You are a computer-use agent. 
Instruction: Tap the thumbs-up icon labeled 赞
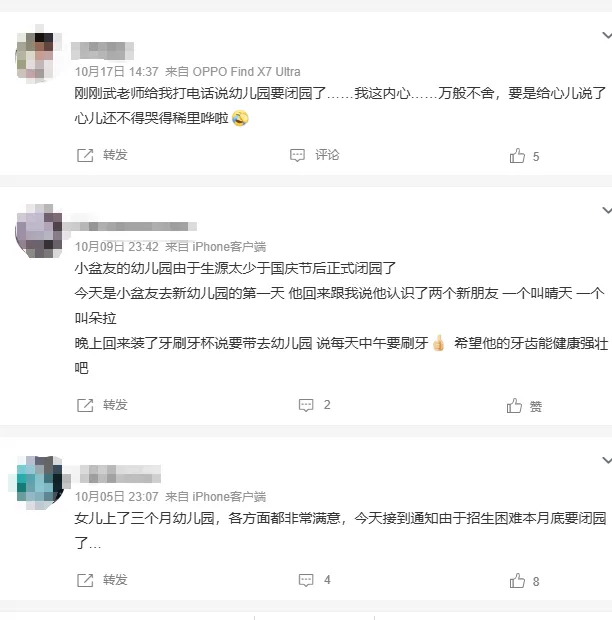pyautogui.click(x=514, y=405)
